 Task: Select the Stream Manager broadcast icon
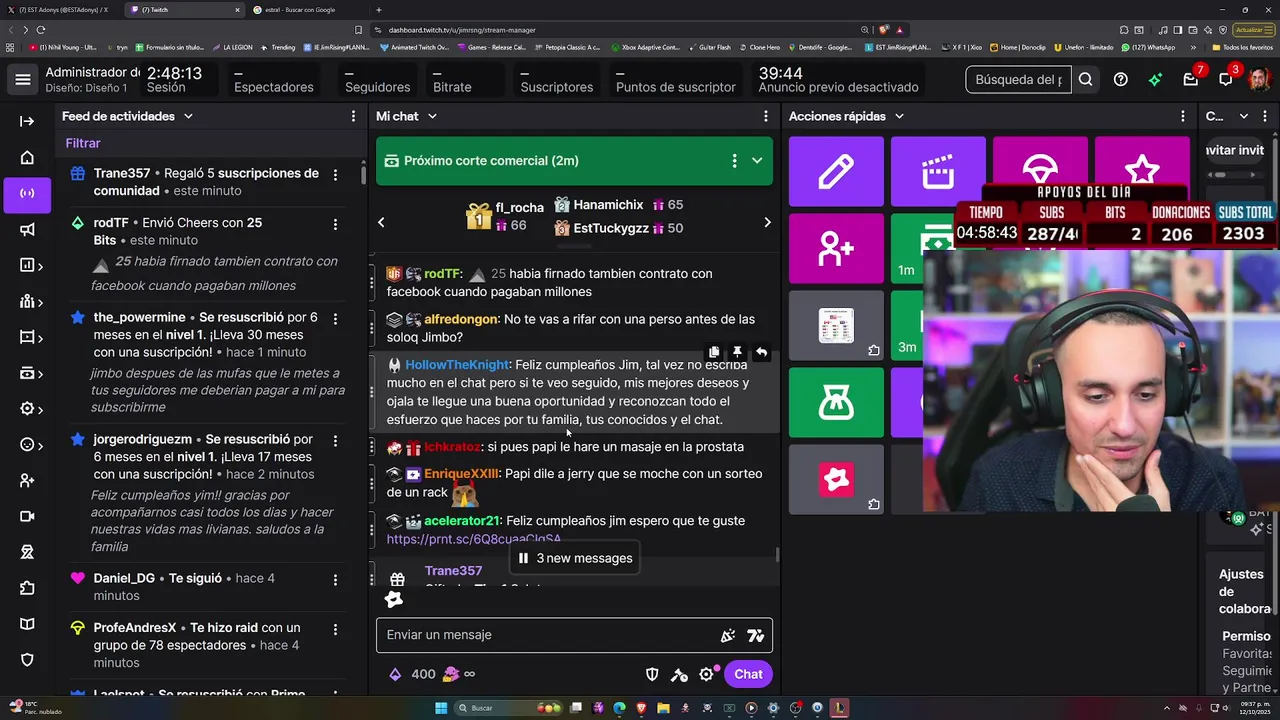click(x=27, y=193)
